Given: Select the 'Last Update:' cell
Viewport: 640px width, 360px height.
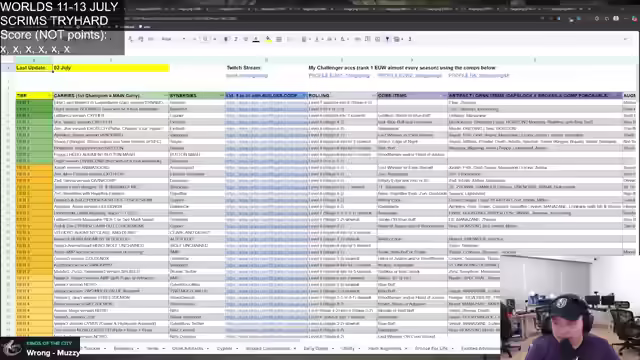Looking at the screenshot, I should (34, 68).
